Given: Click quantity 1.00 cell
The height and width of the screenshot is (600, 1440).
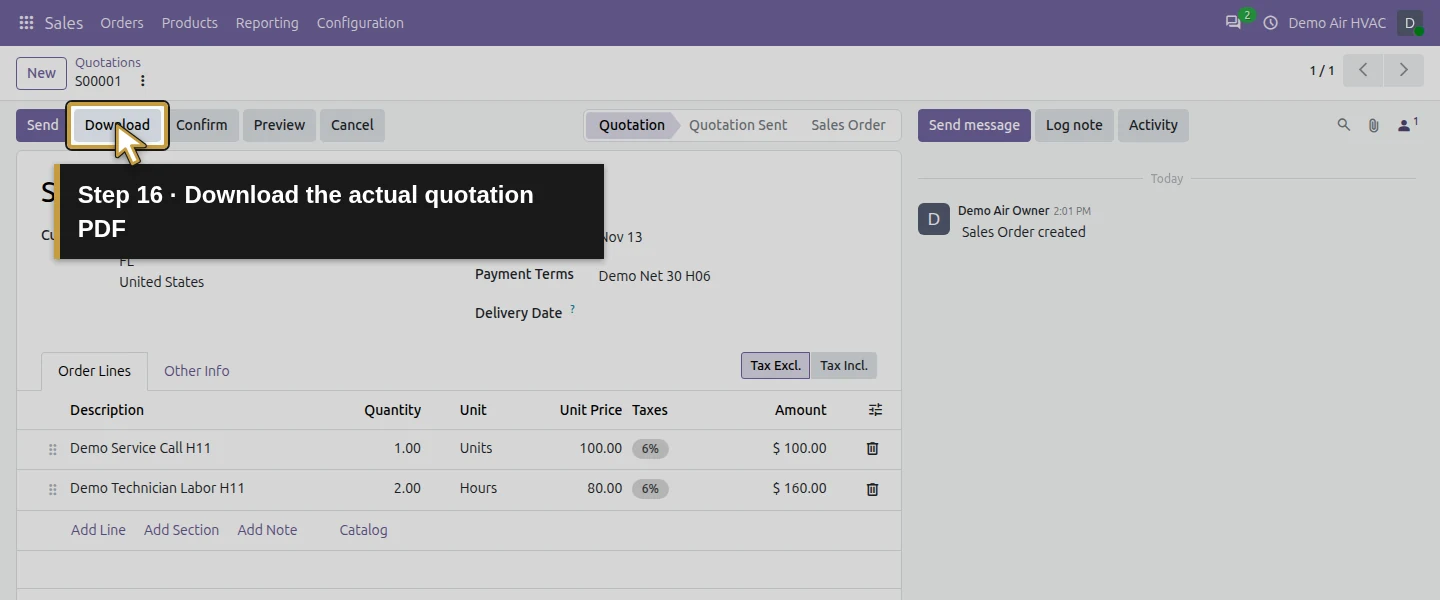Looking at the screenshot, I should tap(407, 448).
